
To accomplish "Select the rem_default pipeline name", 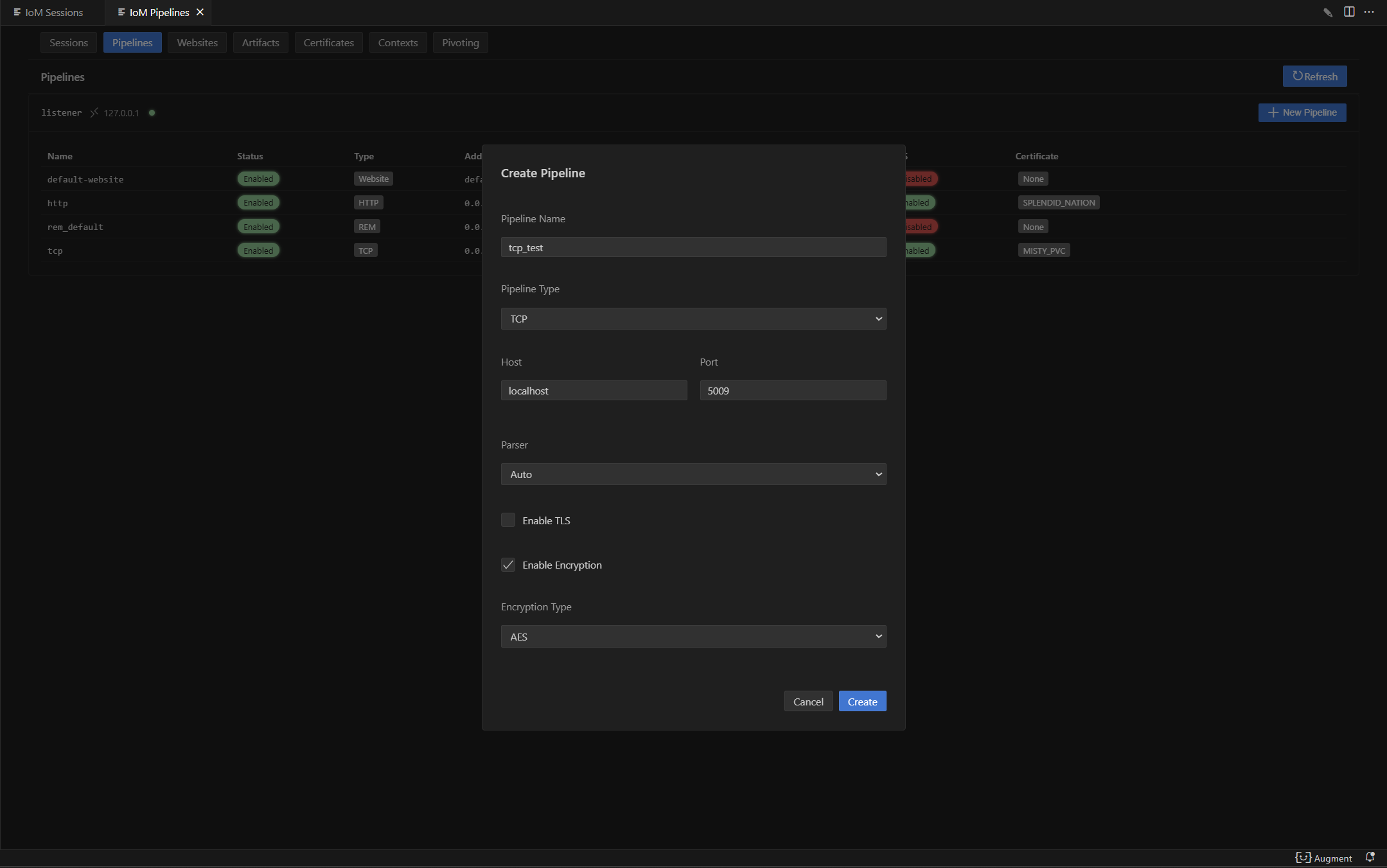I will (x=75, y=227).
